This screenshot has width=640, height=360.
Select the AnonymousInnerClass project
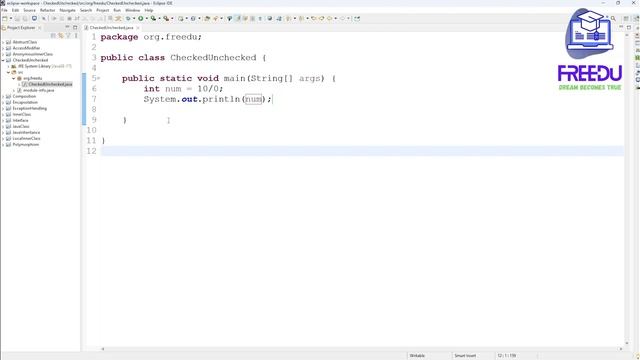(32, 54)
